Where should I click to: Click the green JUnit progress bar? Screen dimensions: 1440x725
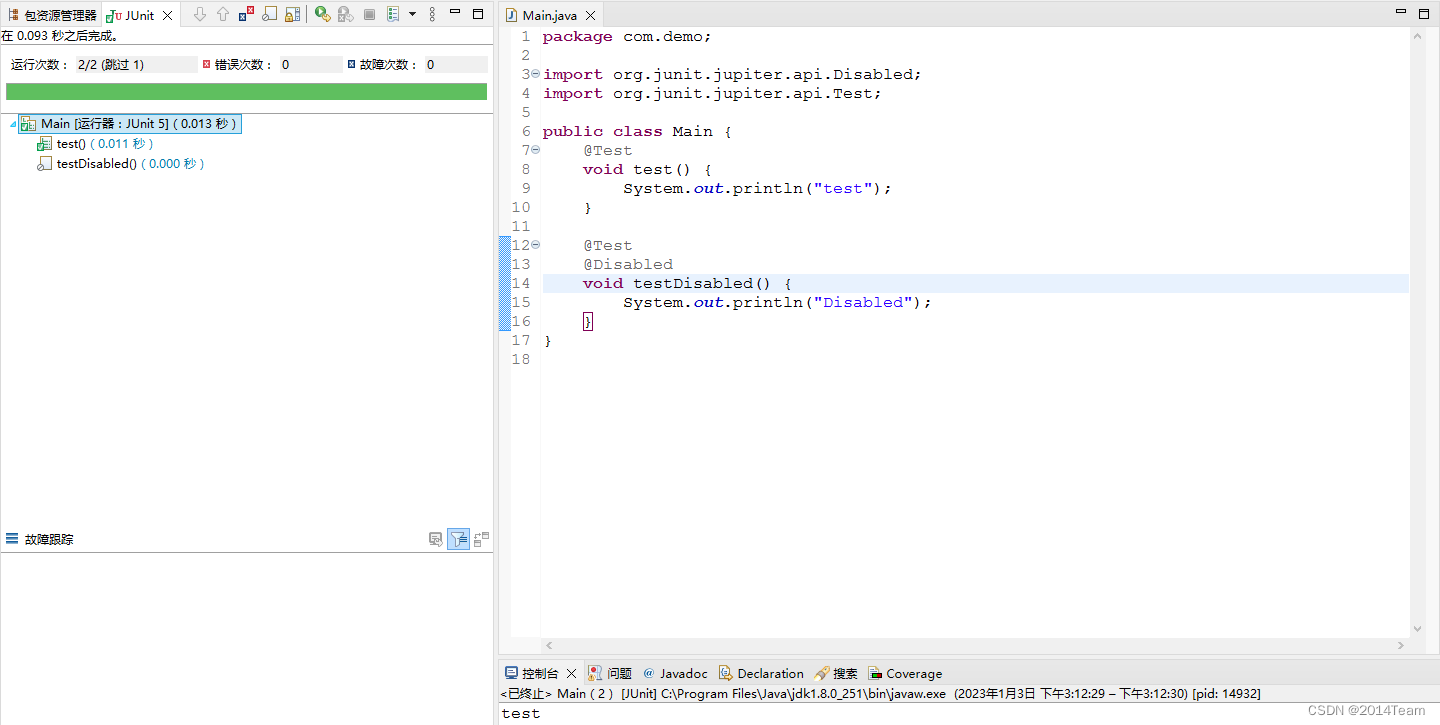point(246,91)
